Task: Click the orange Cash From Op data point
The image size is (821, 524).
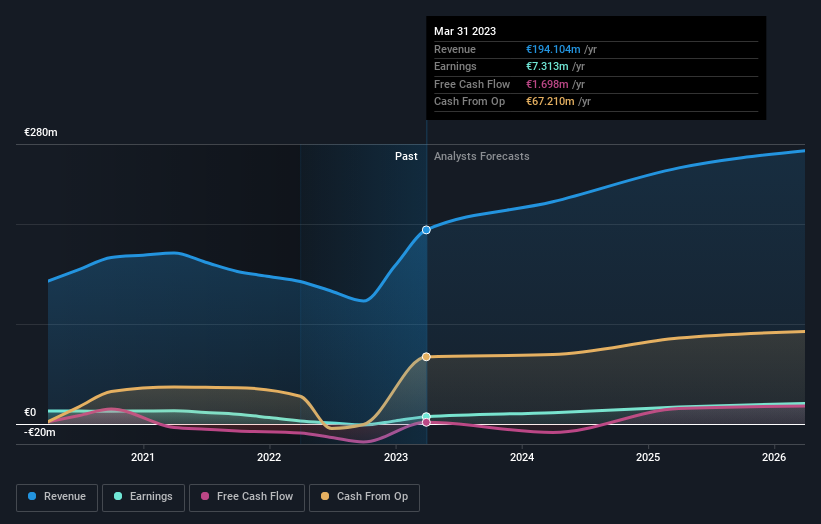Action: point(426,356)
